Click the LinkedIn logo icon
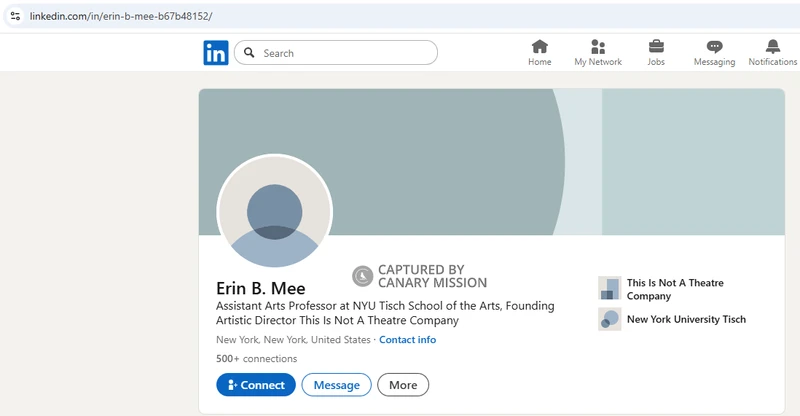Viewport: 800px width, 416px height. (216, 53)
